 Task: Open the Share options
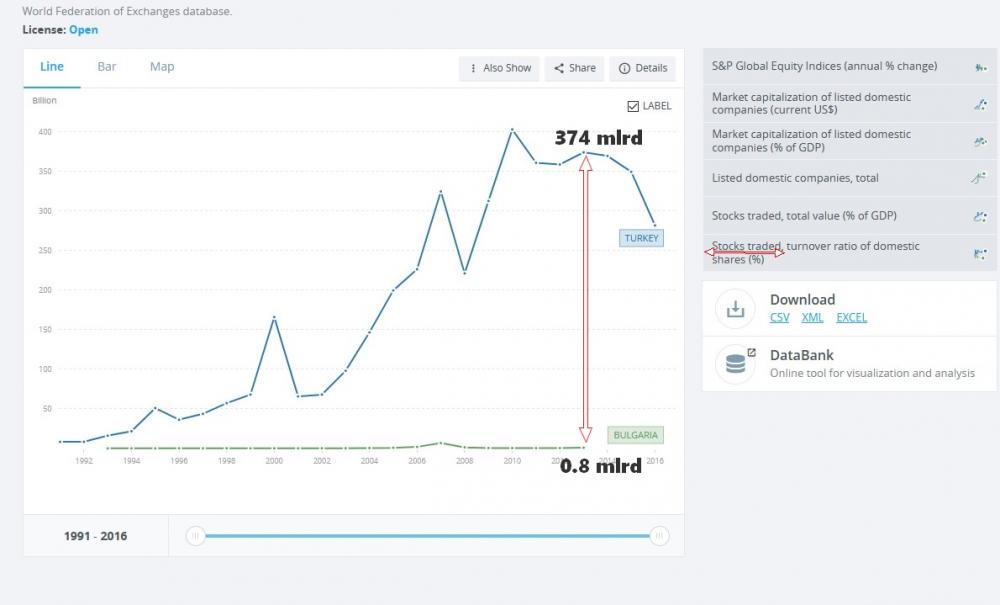click(575, 68)
